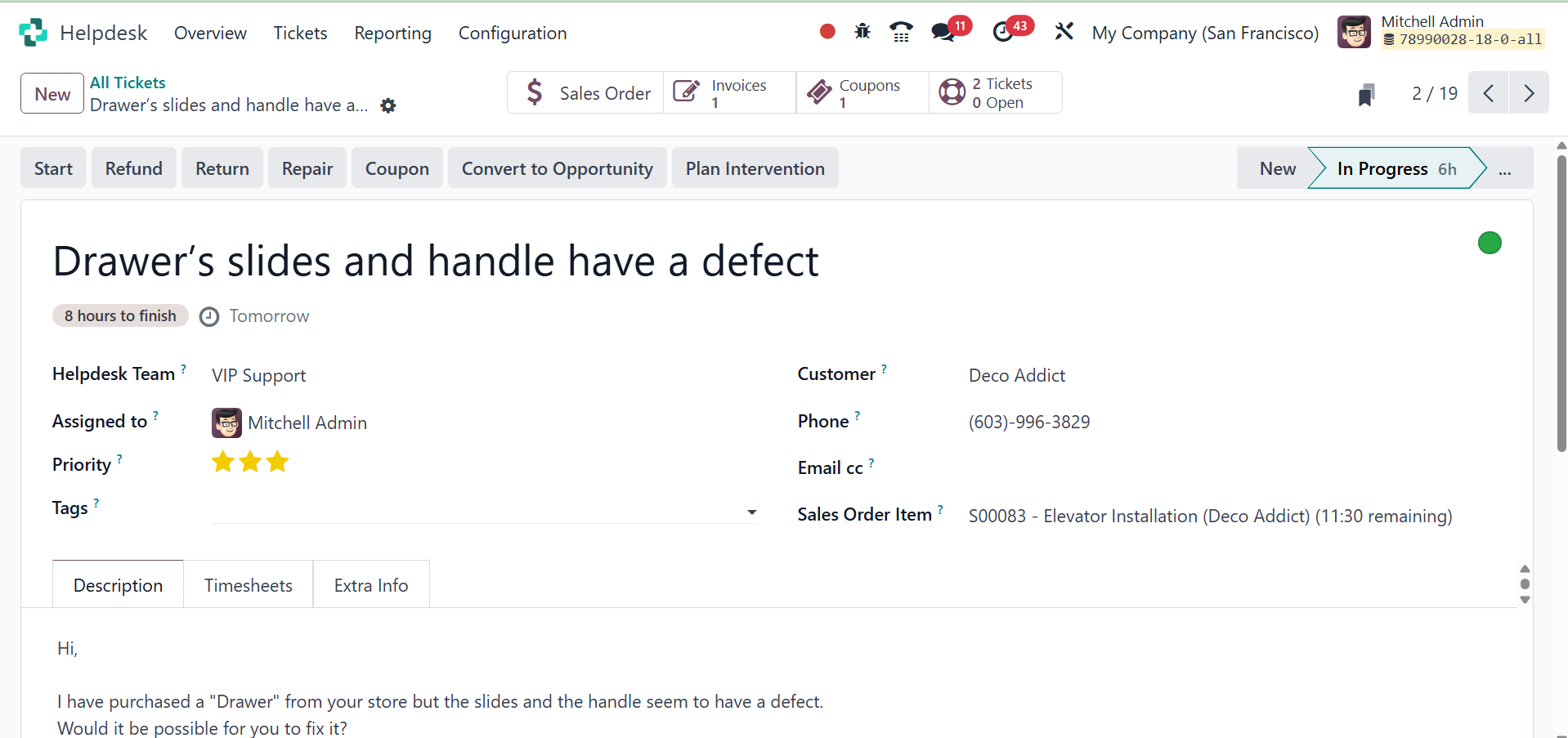The image size is (1568, 738).
Task: Click the Email cc input field
Action: click(1235, 468)
